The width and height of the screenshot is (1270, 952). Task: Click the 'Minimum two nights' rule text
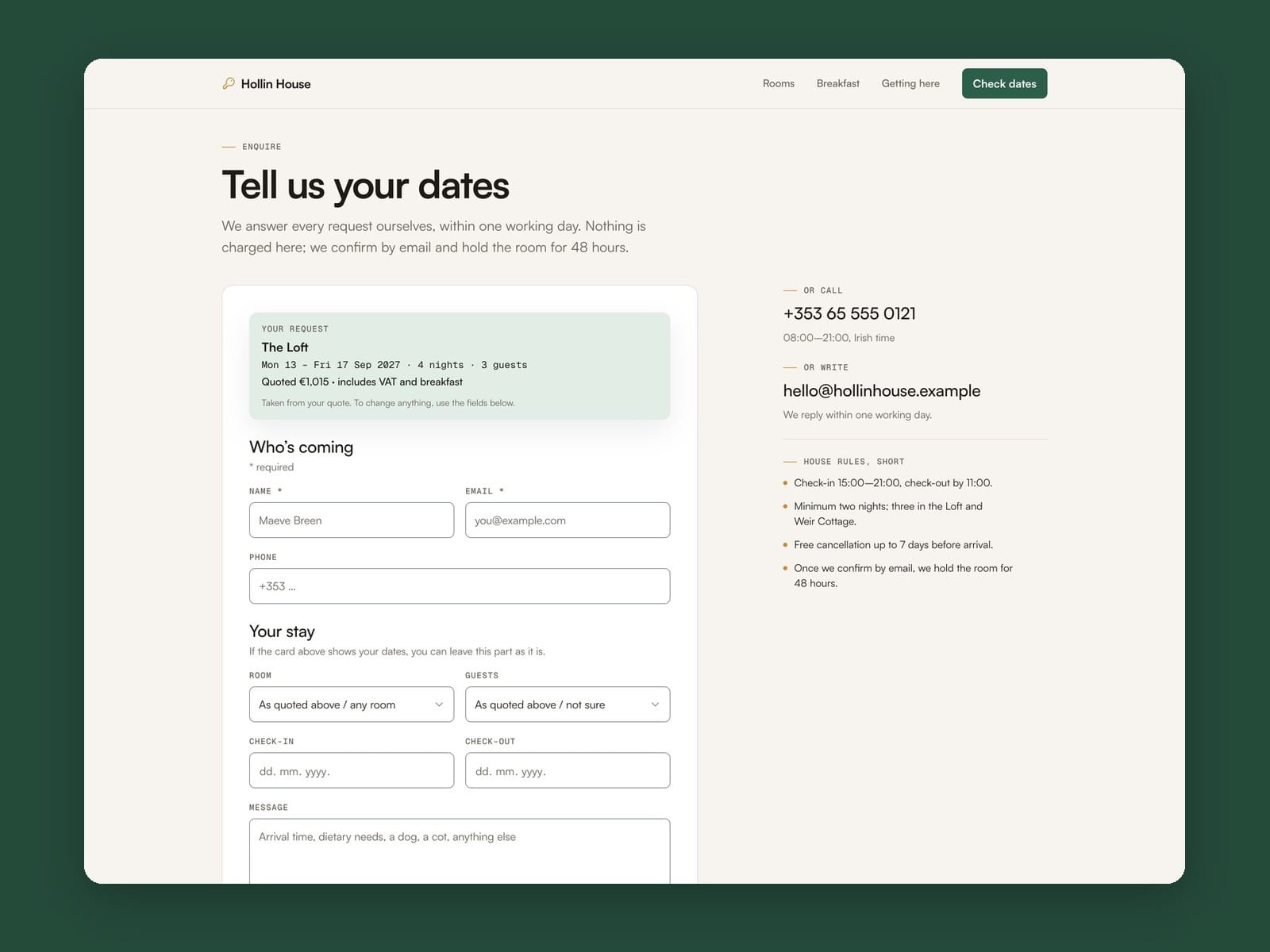coord(888,514)
